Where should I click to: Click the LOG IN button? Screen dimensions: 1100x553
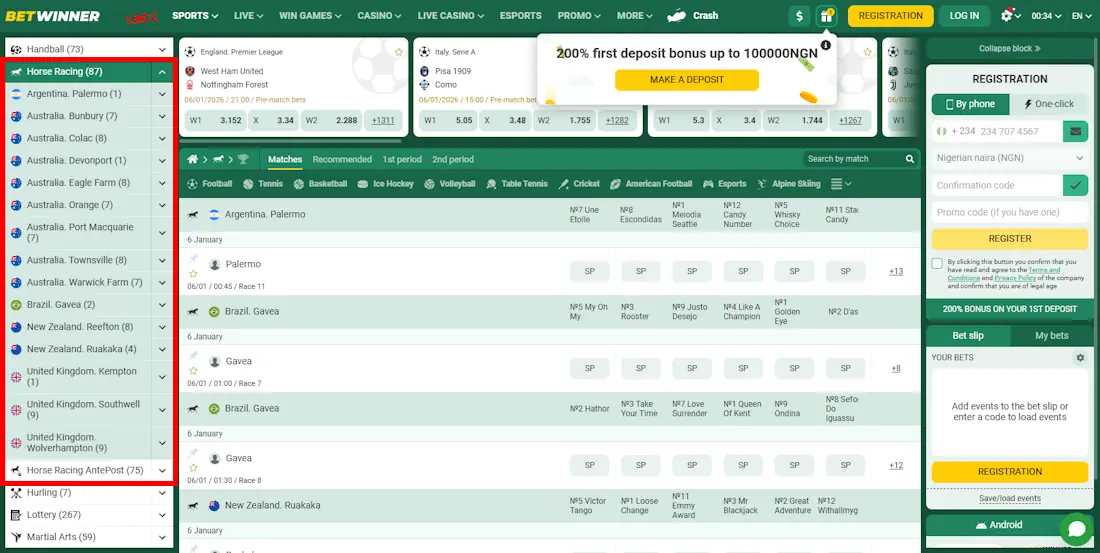pos(965,15)
